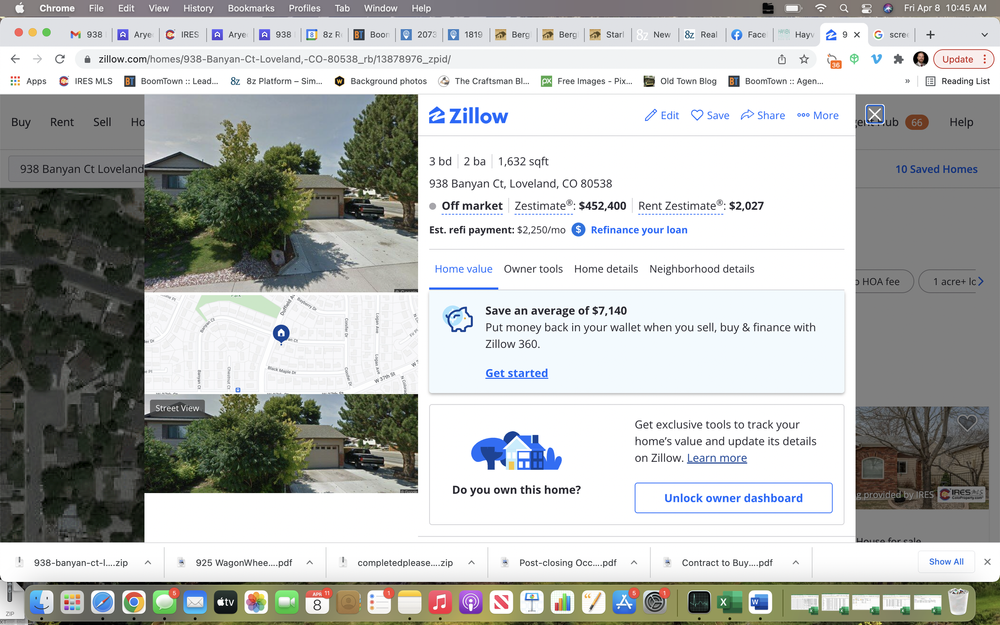
Task: Click the home pin on the map
Action: click(x=281, y=334)
